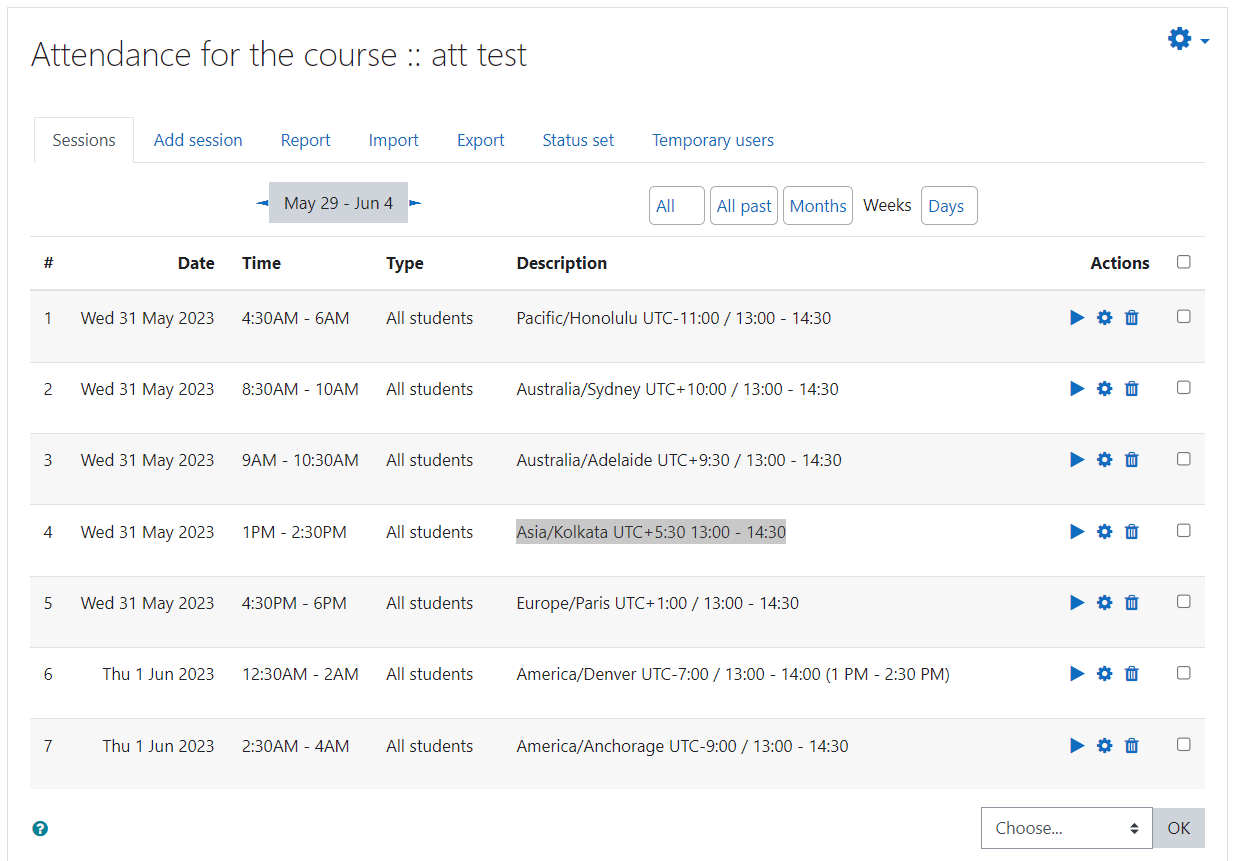Switch the session view to Months
The height and width of the screenshot is (861, 1237).
817,205
